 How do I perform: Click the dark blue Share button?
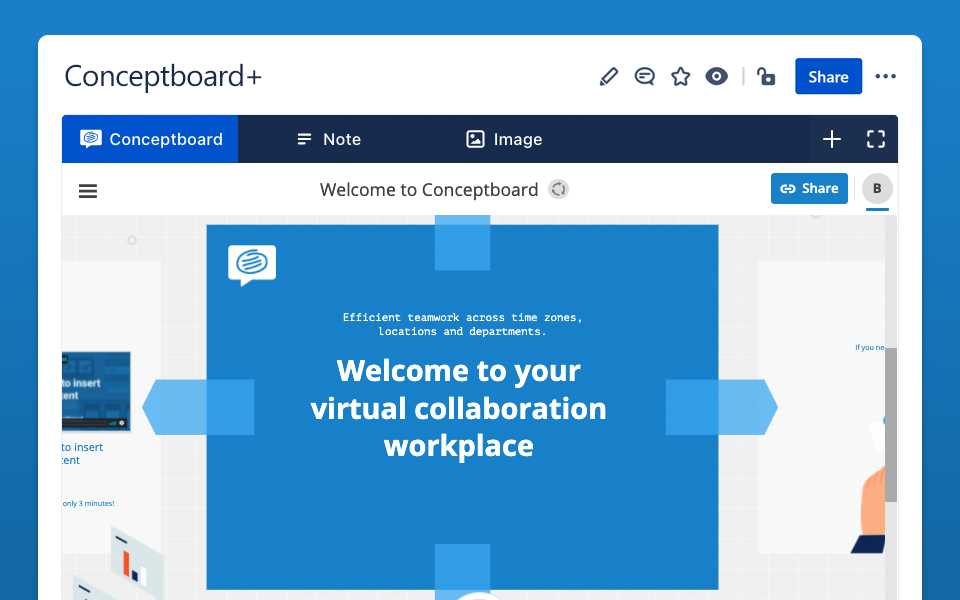pos(828,77)
